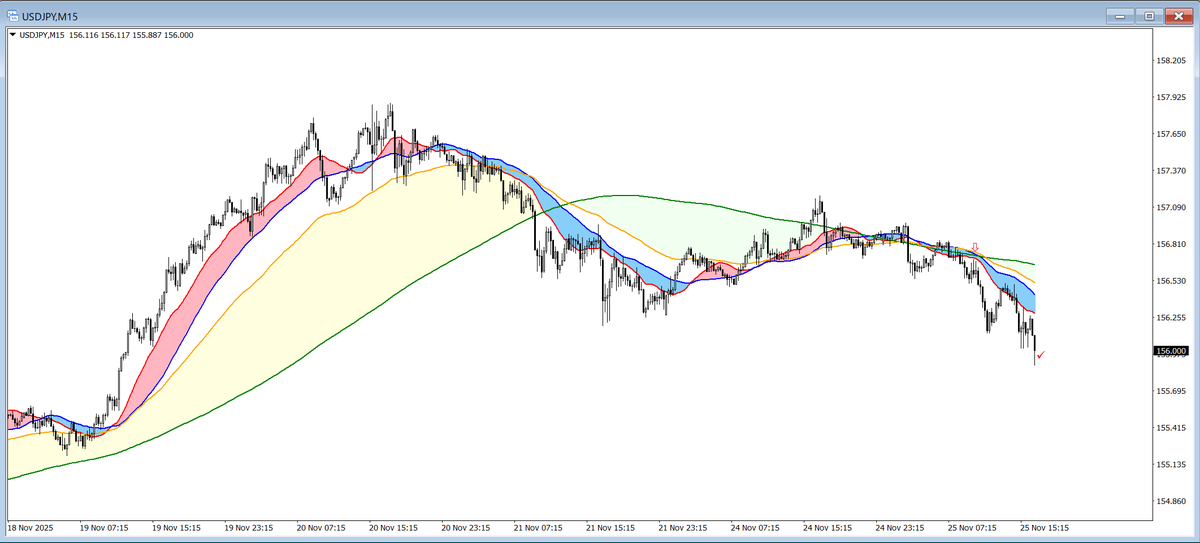Select the red down-arrow signal on the chart
This screenshot has width=1200, height=543.
[x=975, y=247]
